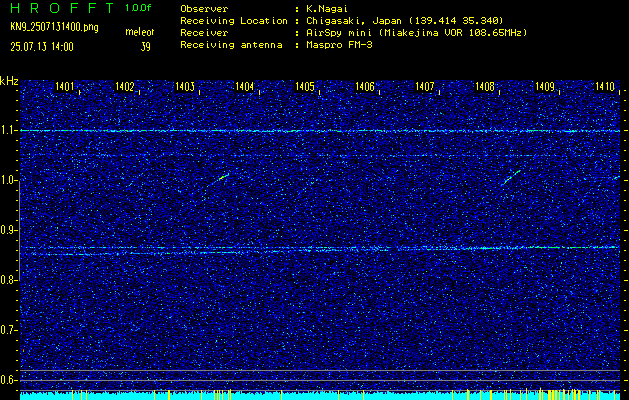Select the 1410 time marker

[605, 86]
